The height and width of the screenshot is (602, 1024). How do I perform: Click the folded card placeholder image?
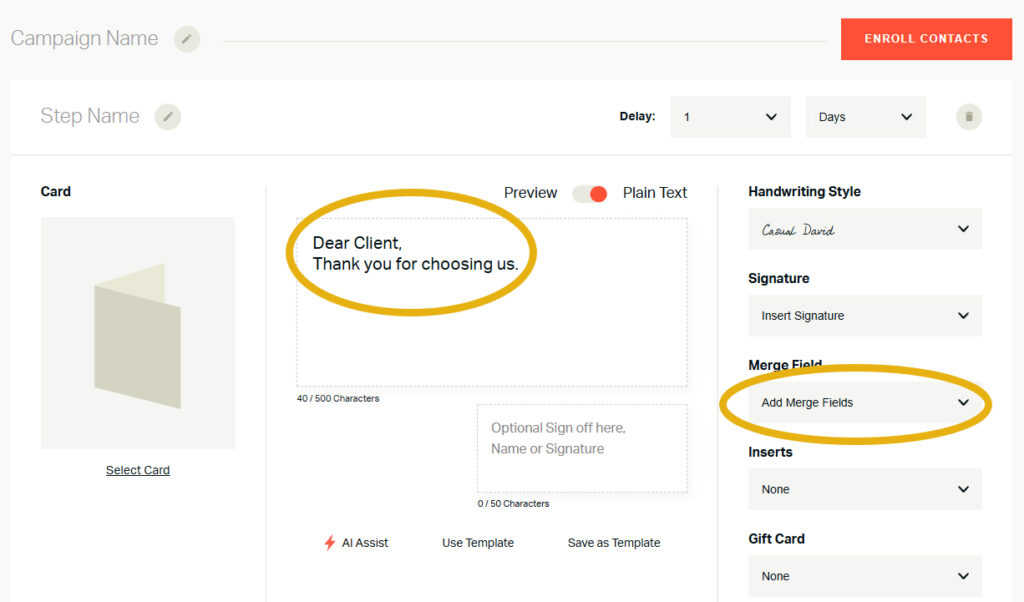point(138,333)
